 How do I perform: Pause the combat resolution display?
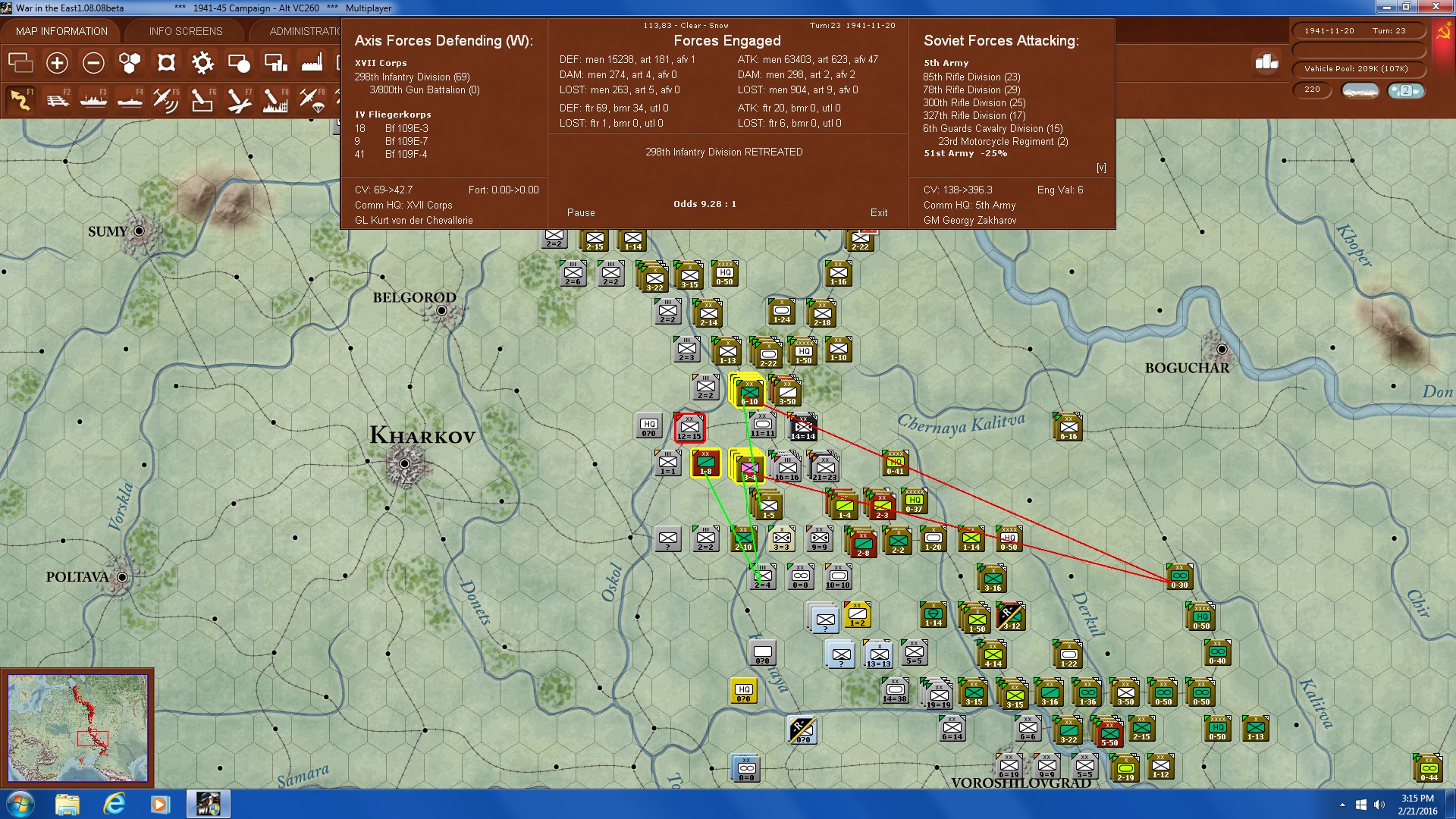click(581, 213)
